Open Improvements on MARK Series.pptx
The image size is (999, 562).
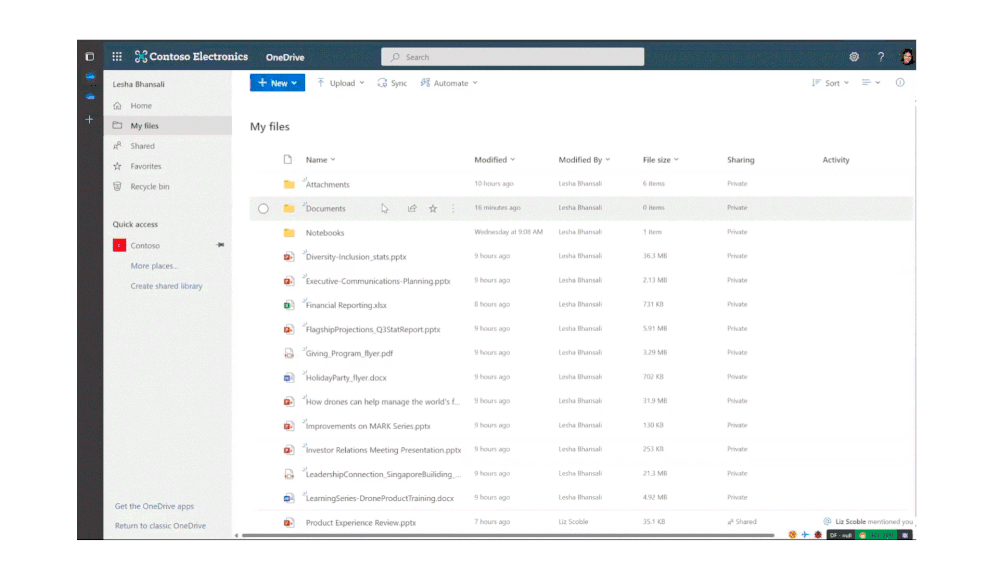tap(368, 426)
